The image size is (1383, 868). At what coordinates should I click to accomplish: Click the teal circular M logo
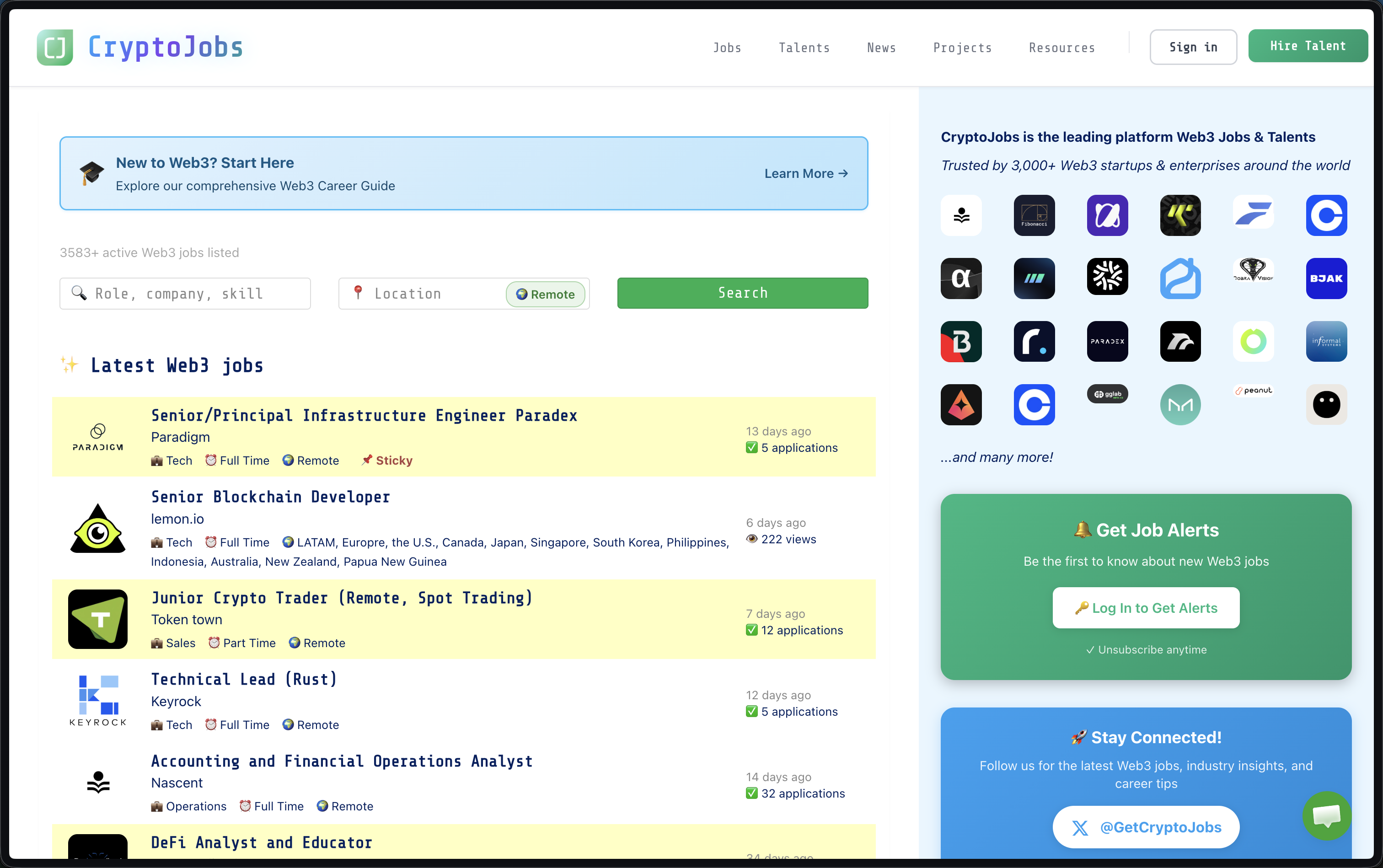tap(1180, 405)
